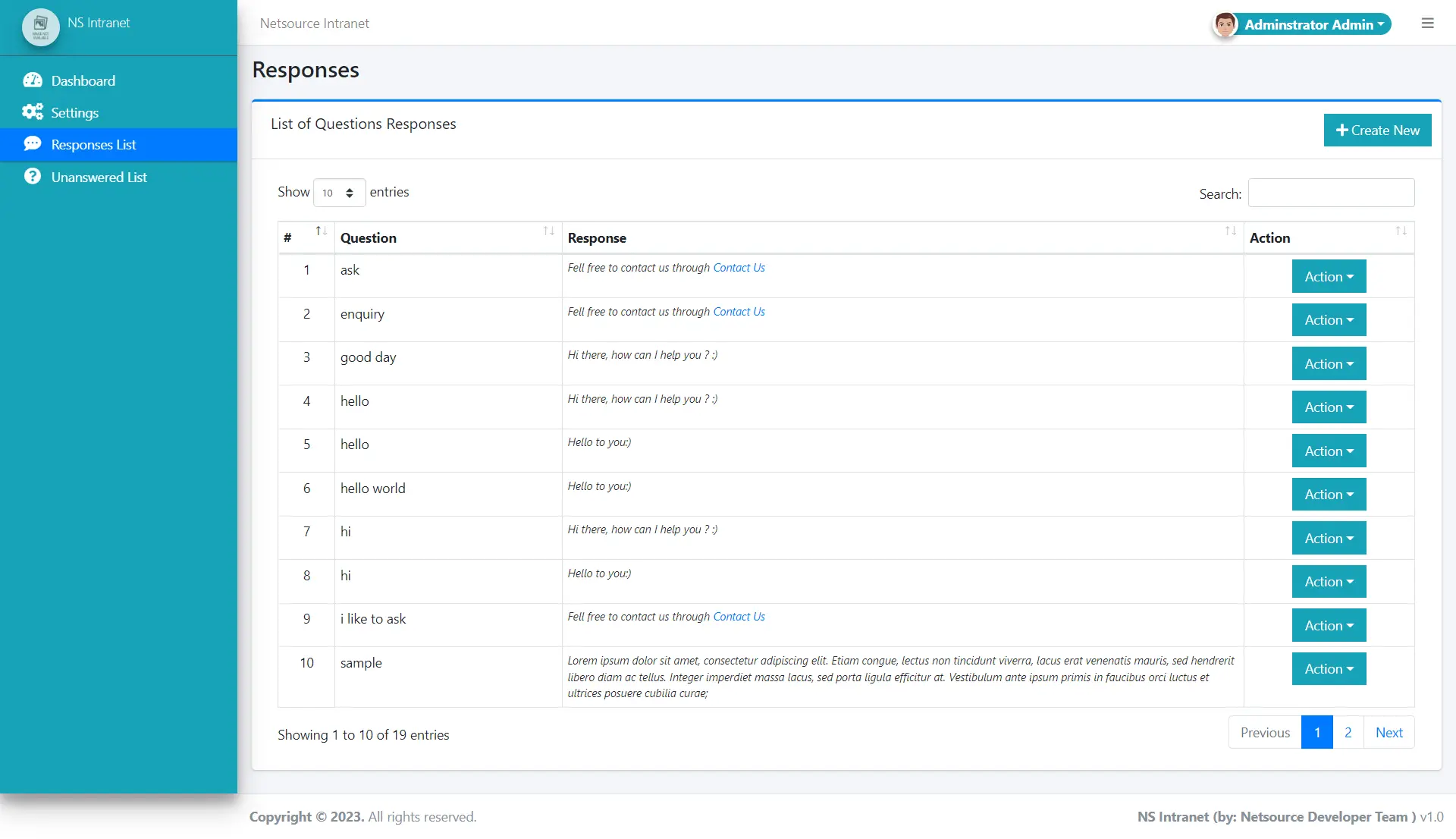This screenshot has width=1456, height=839.
Task: Open Action dropdown for the 'ask' row
Action: (1329, 277)
